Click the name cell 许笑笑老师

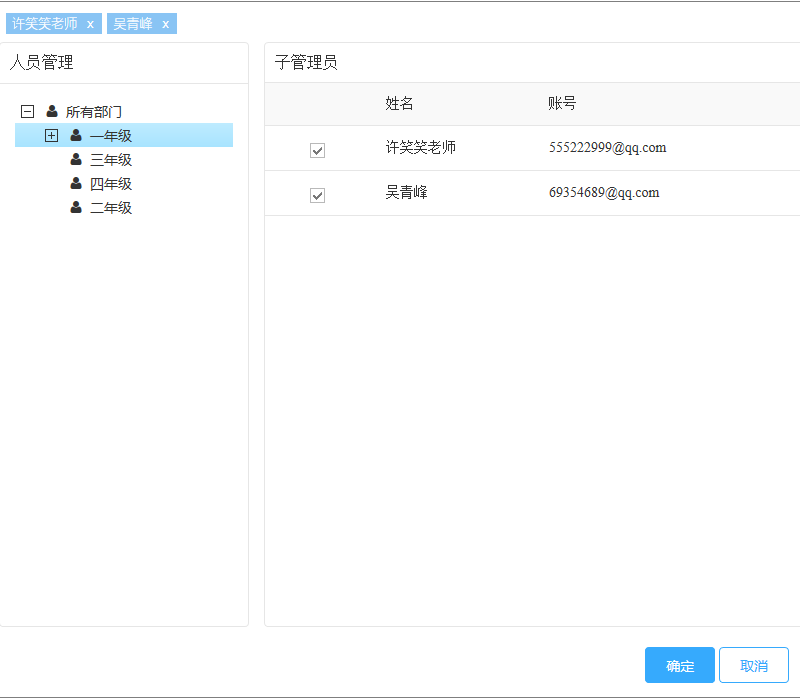[x=420, y=147]
